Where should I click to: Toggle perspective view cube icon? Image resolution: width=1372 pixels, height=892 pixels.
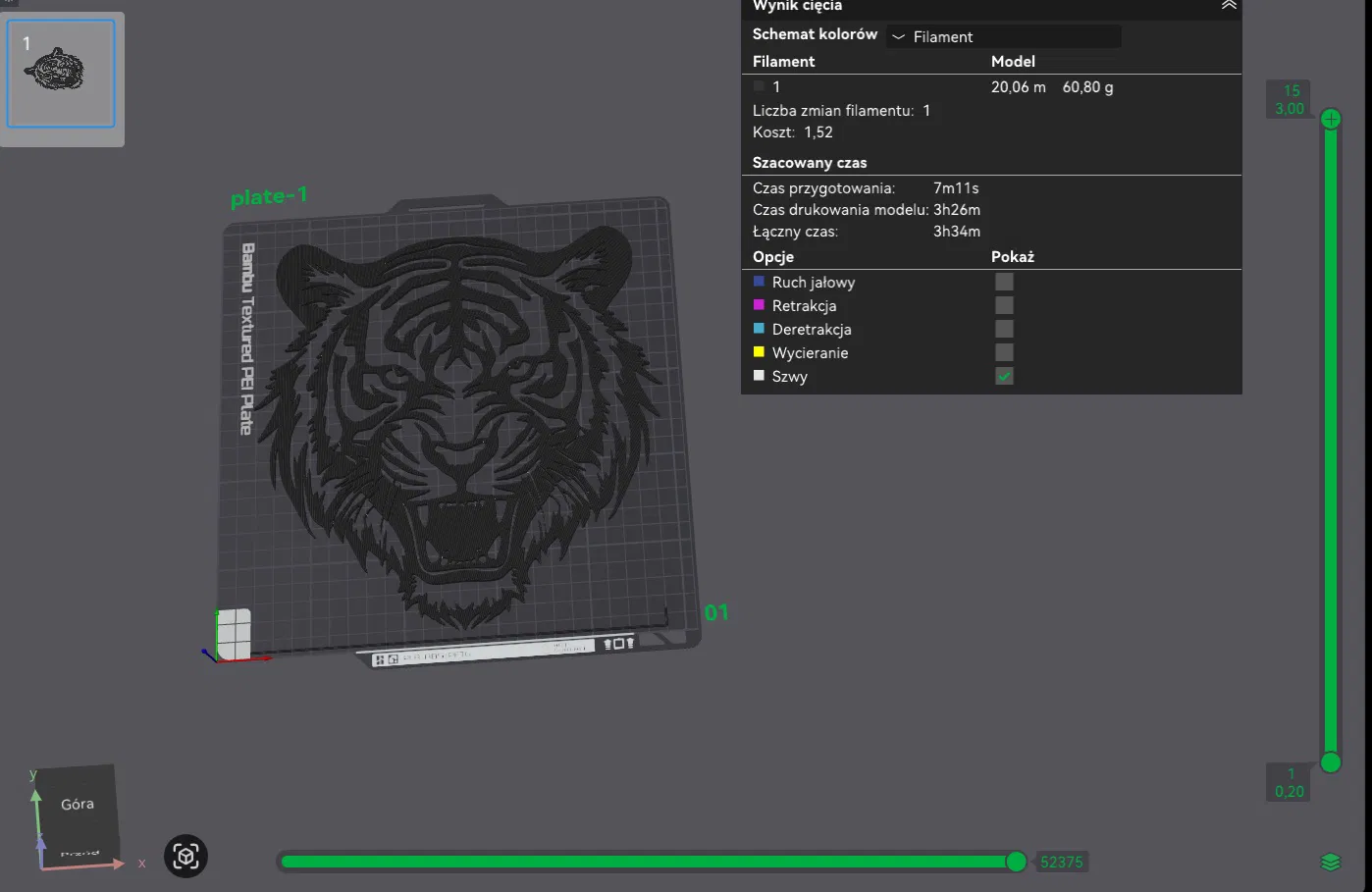[185, 857]
